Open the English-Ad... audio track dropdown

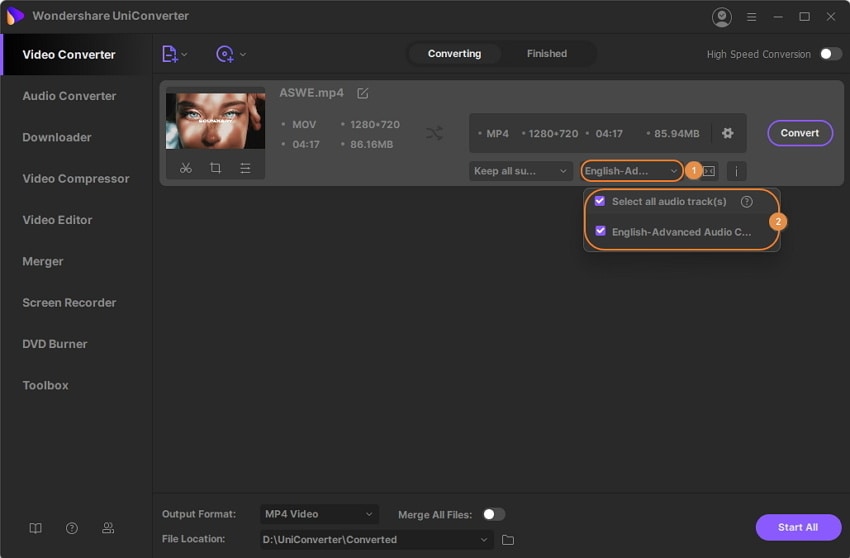[632, 171]
